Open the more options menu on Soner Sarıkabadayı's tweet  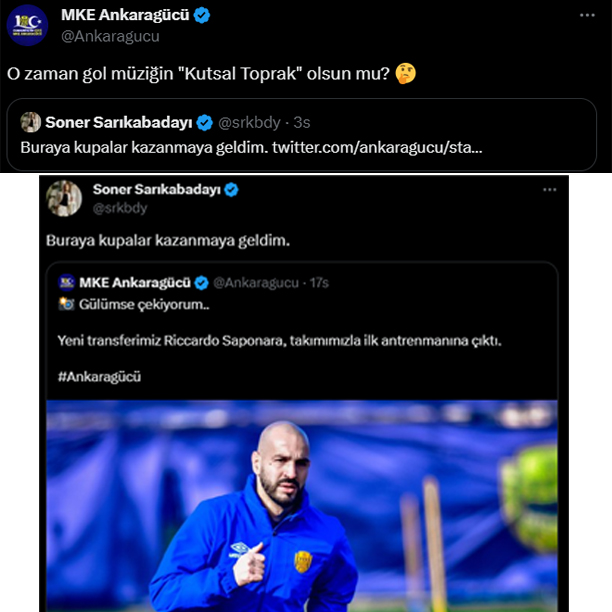tap(549, 189)
